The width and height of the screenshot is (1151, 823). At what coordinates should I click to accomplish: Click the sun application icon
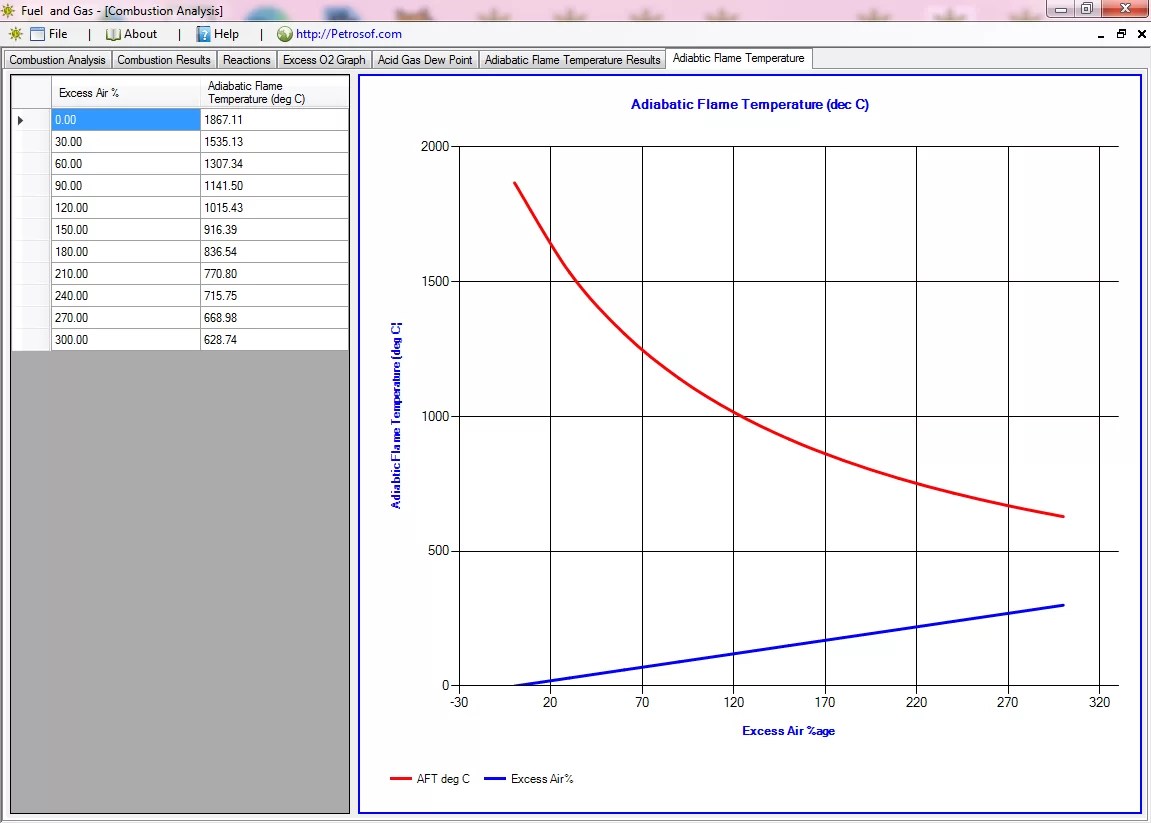pos(14,33)
